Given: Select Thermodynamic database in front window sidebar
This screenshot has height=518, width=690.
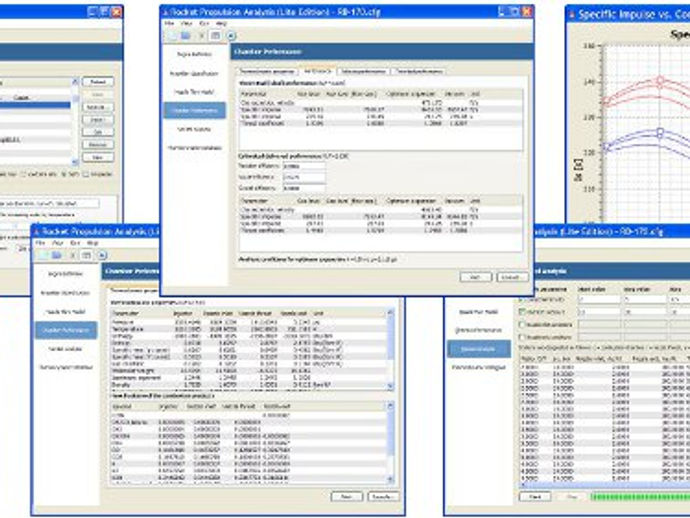Looking at the screenshot, I should pyautogui.click(x=195, y=148).
